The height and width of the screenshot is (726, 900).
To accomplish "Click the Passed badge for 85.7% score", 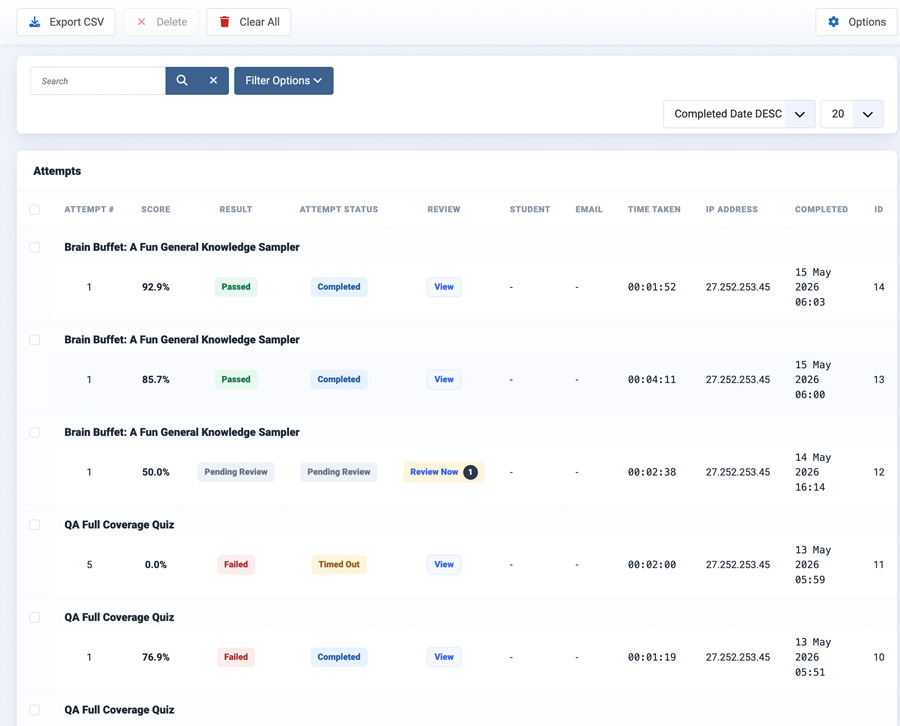I will click(236, 379).
